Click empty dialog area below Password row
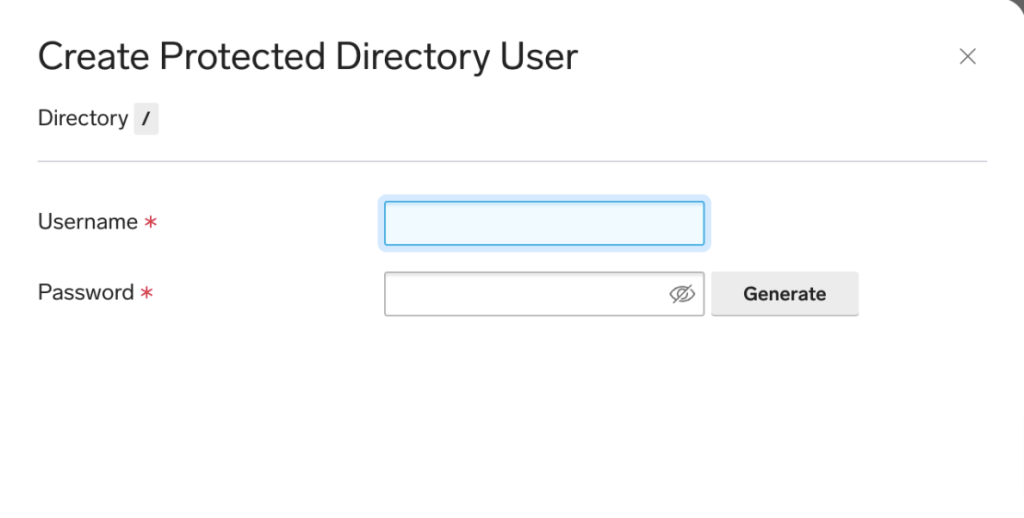This screenshot has width=1024, height=518. pos(512,420)
